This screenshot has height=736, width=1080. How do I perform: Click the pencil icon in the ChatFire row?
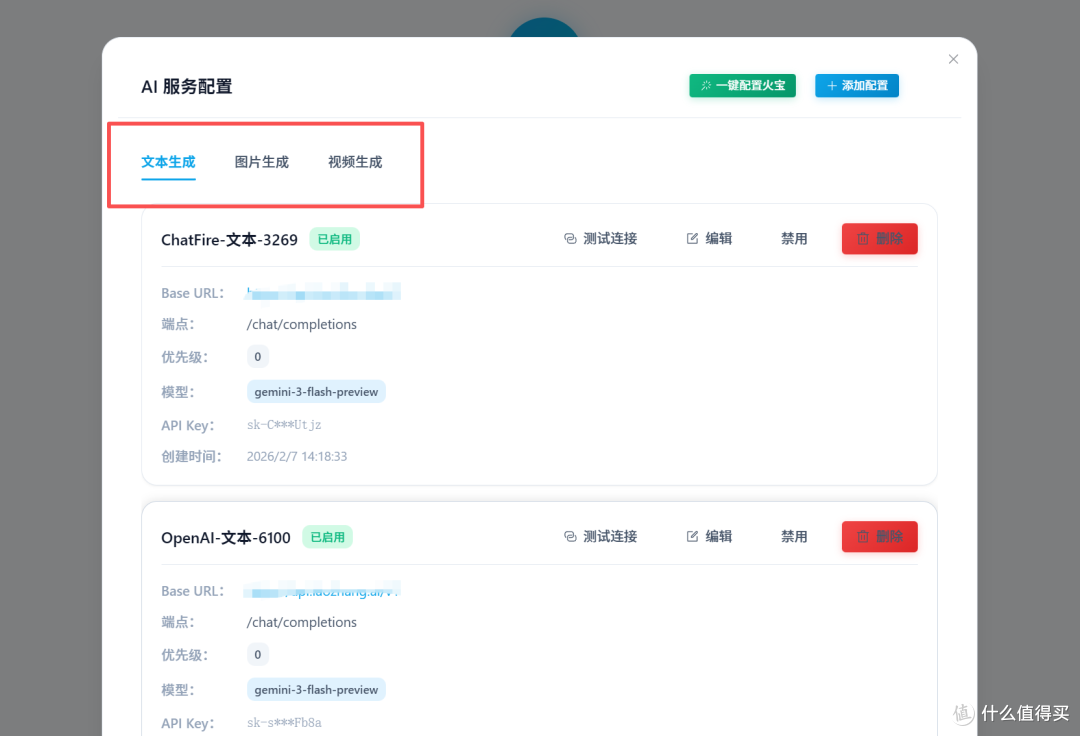[692, 239]
